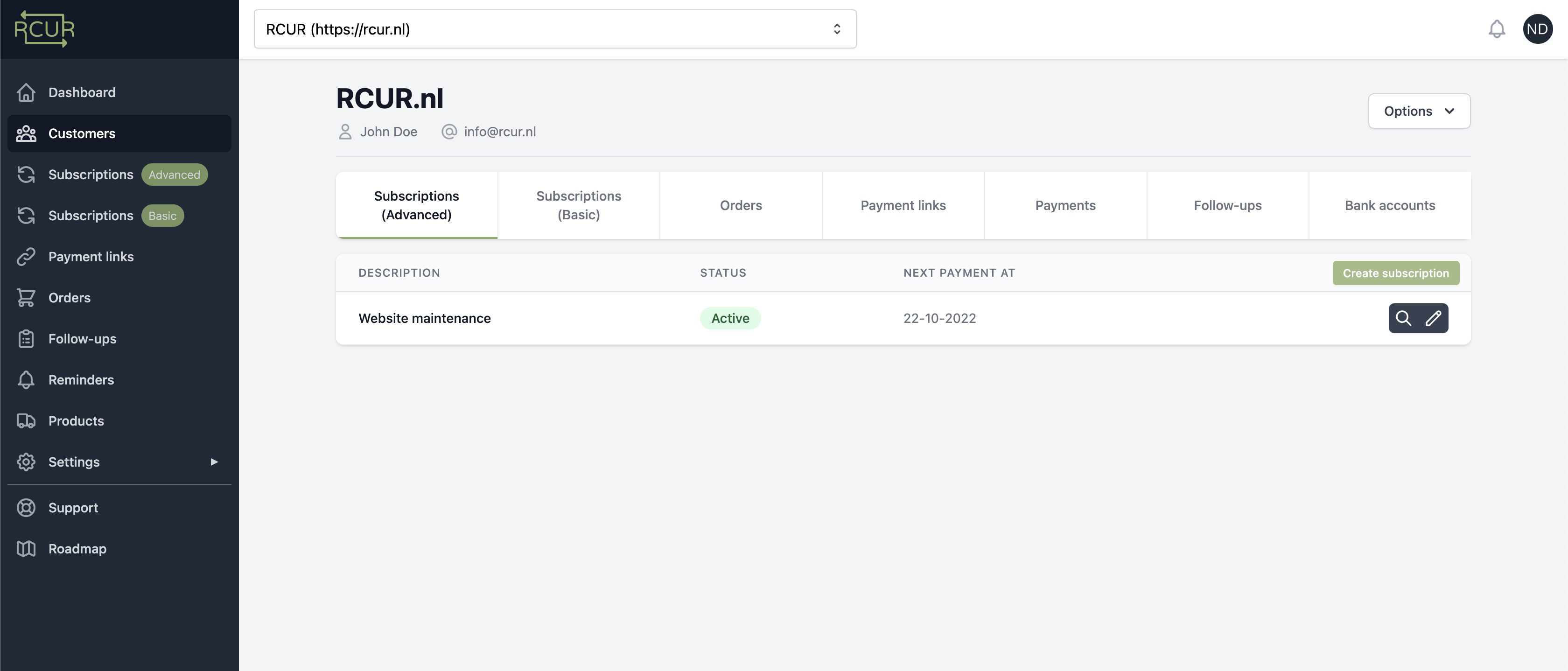Open the Follow-ups tab
Screen dimensions: 1568x671
pos(1228,205)
